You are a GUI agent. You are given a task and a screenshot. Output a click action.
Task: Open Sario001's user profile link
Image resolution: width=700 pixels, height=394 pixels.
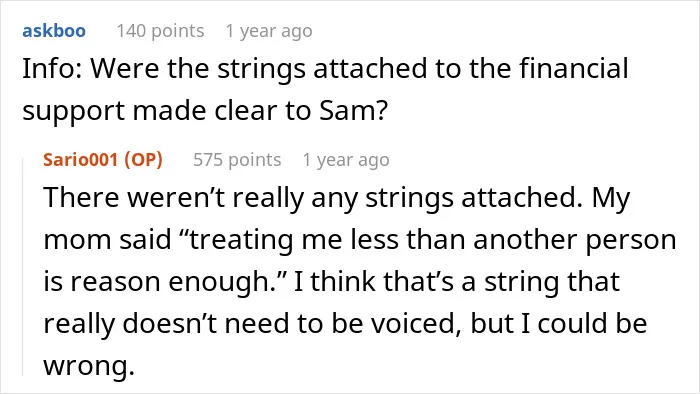80,160
